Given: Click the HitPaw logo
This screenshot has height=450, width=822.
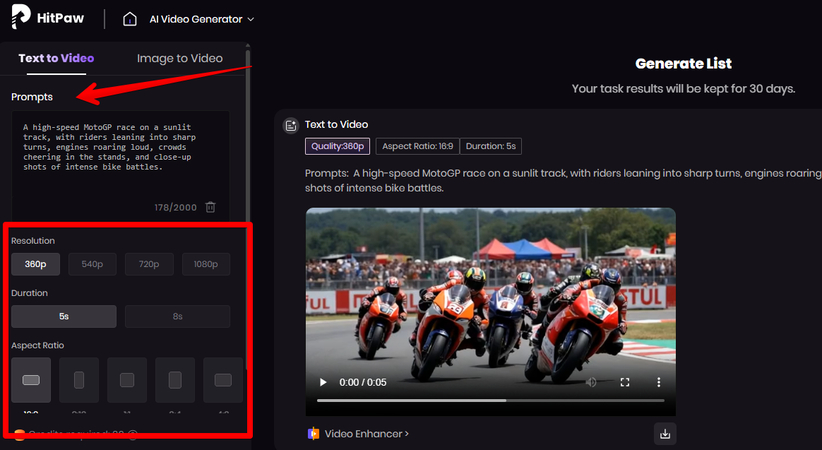Looking at the screenshot, I should coord(48,17).
